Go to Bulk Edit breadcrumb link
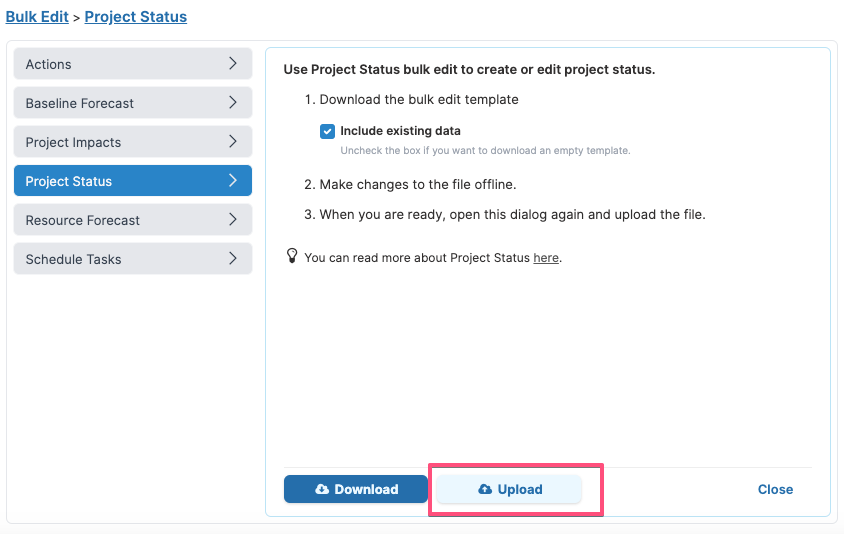Screen dimensions: 844x534 tap(37, 17)
